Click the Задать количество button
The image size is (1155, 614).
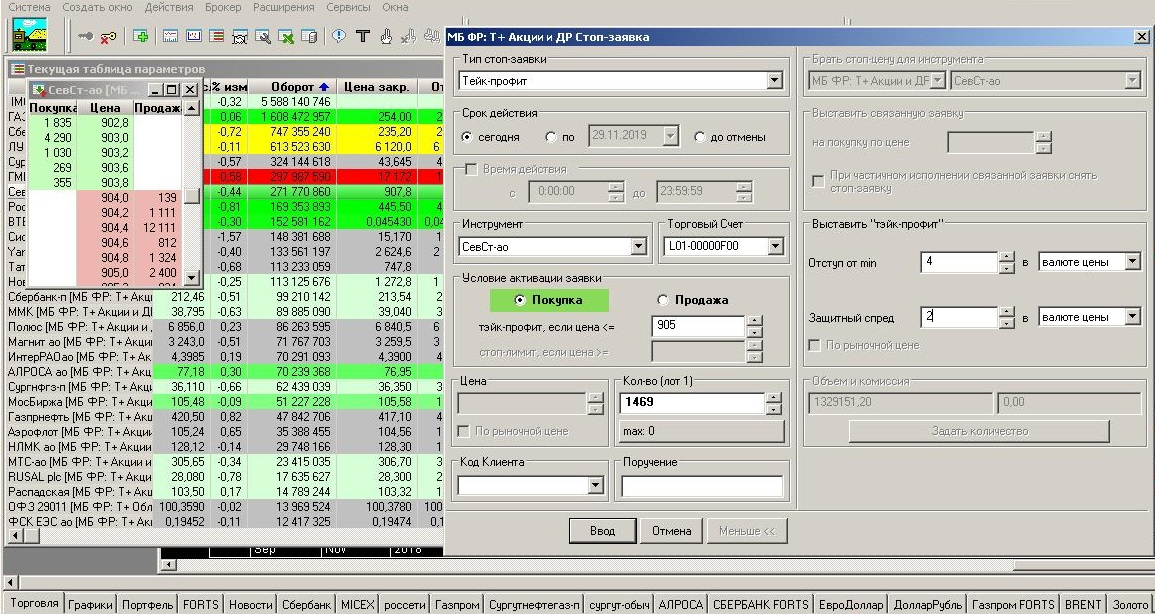[979, 431]
